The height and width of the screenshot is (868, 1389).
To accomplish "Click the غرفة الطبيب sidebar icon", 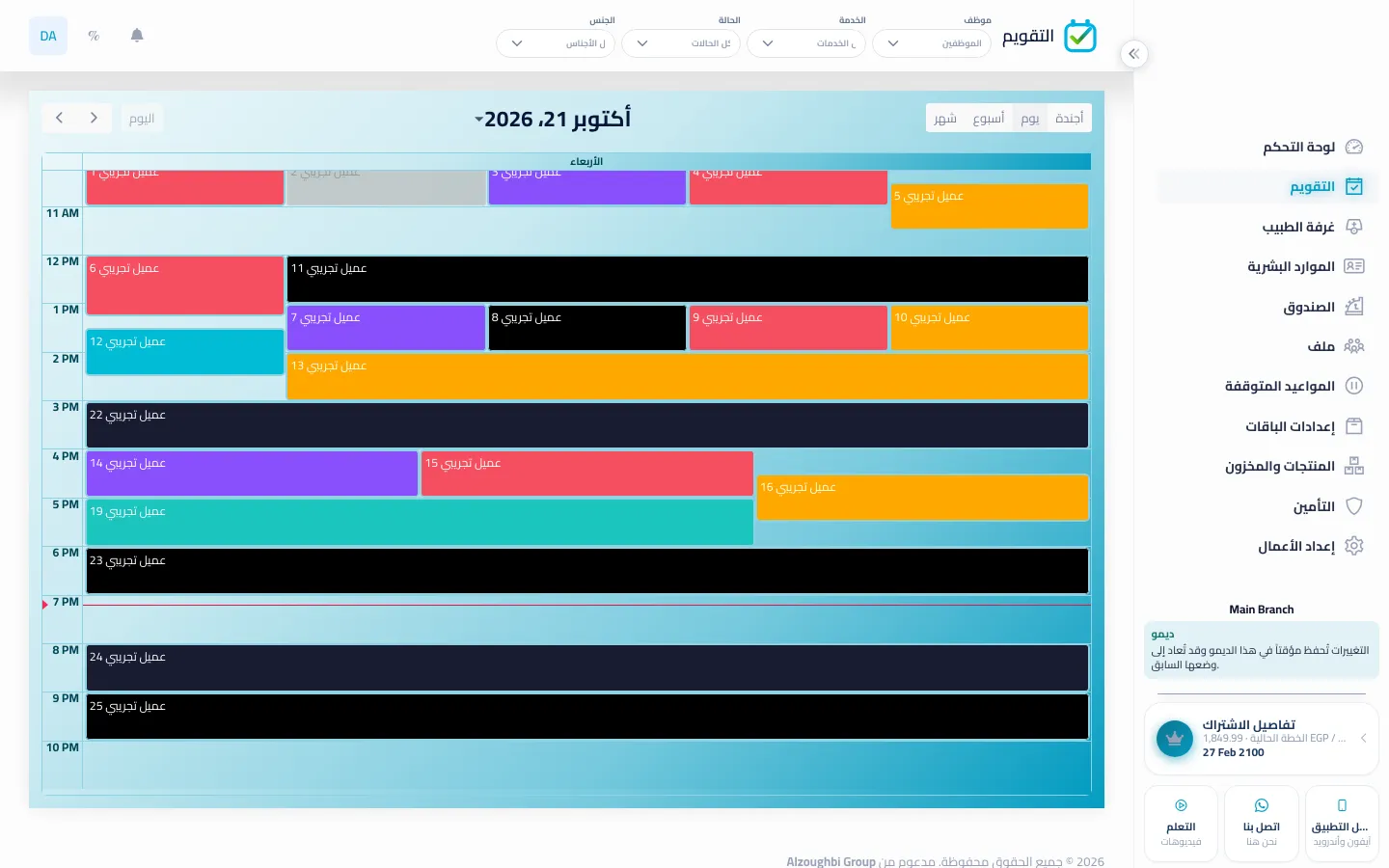I will tap(1354, 227).
